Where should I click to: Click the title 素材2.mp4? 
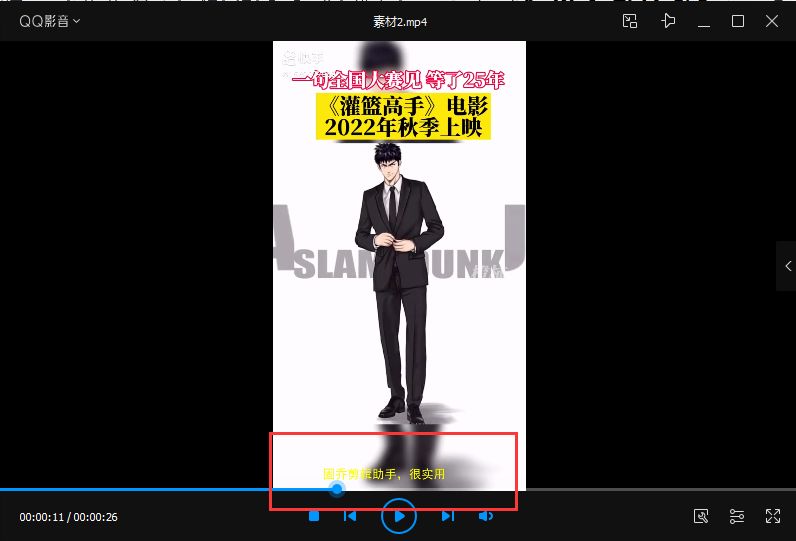400,22
